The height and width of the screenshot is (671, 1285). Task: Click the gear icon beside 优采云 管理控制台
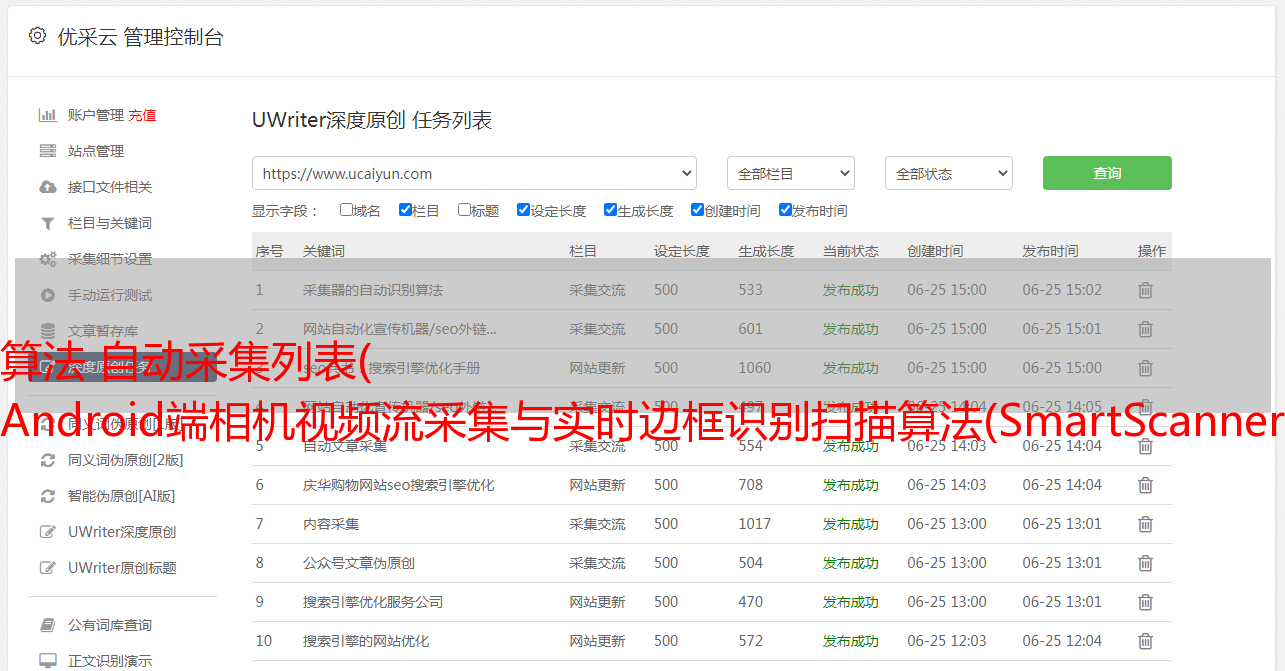(37, 36)
